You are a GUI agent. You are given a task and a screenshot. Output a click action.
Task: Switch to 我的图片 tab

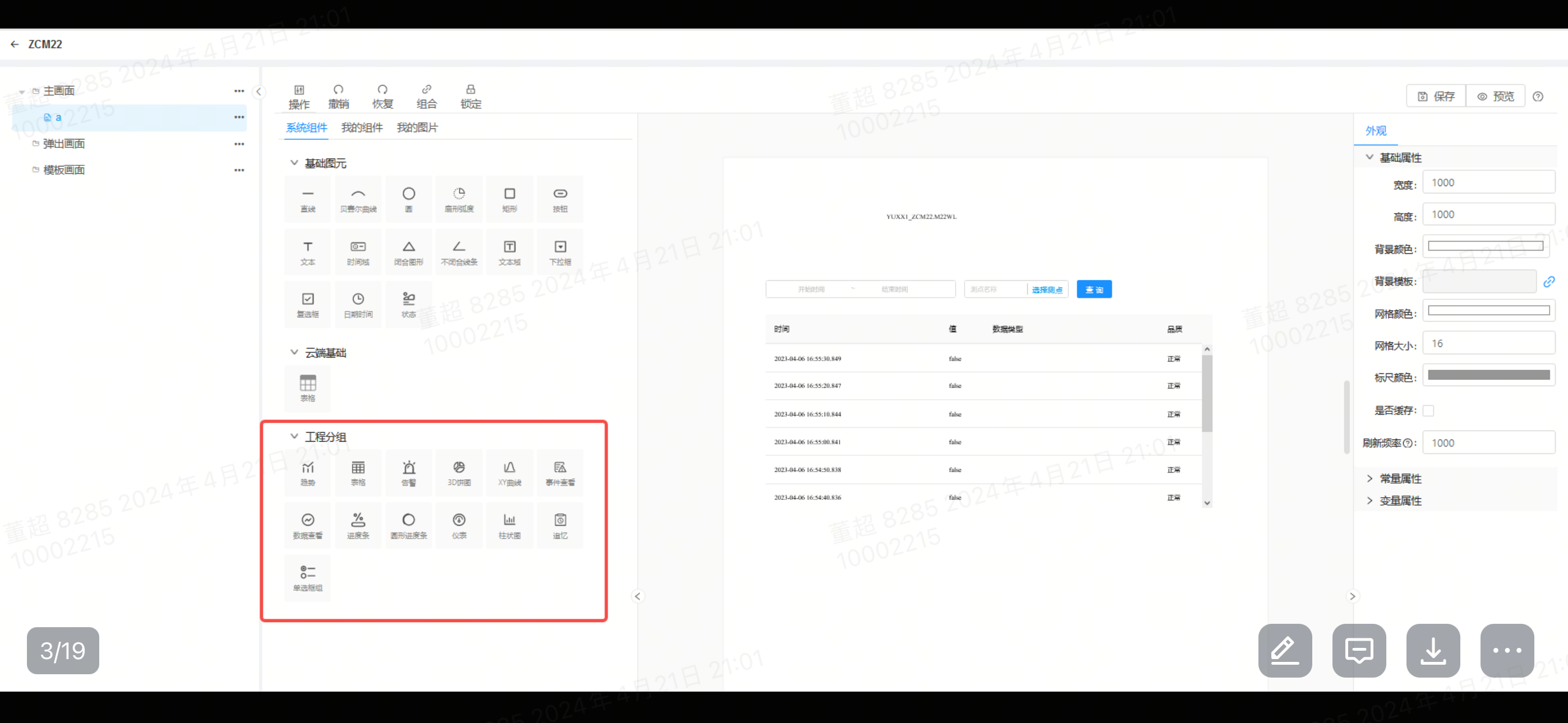point(418,128)
